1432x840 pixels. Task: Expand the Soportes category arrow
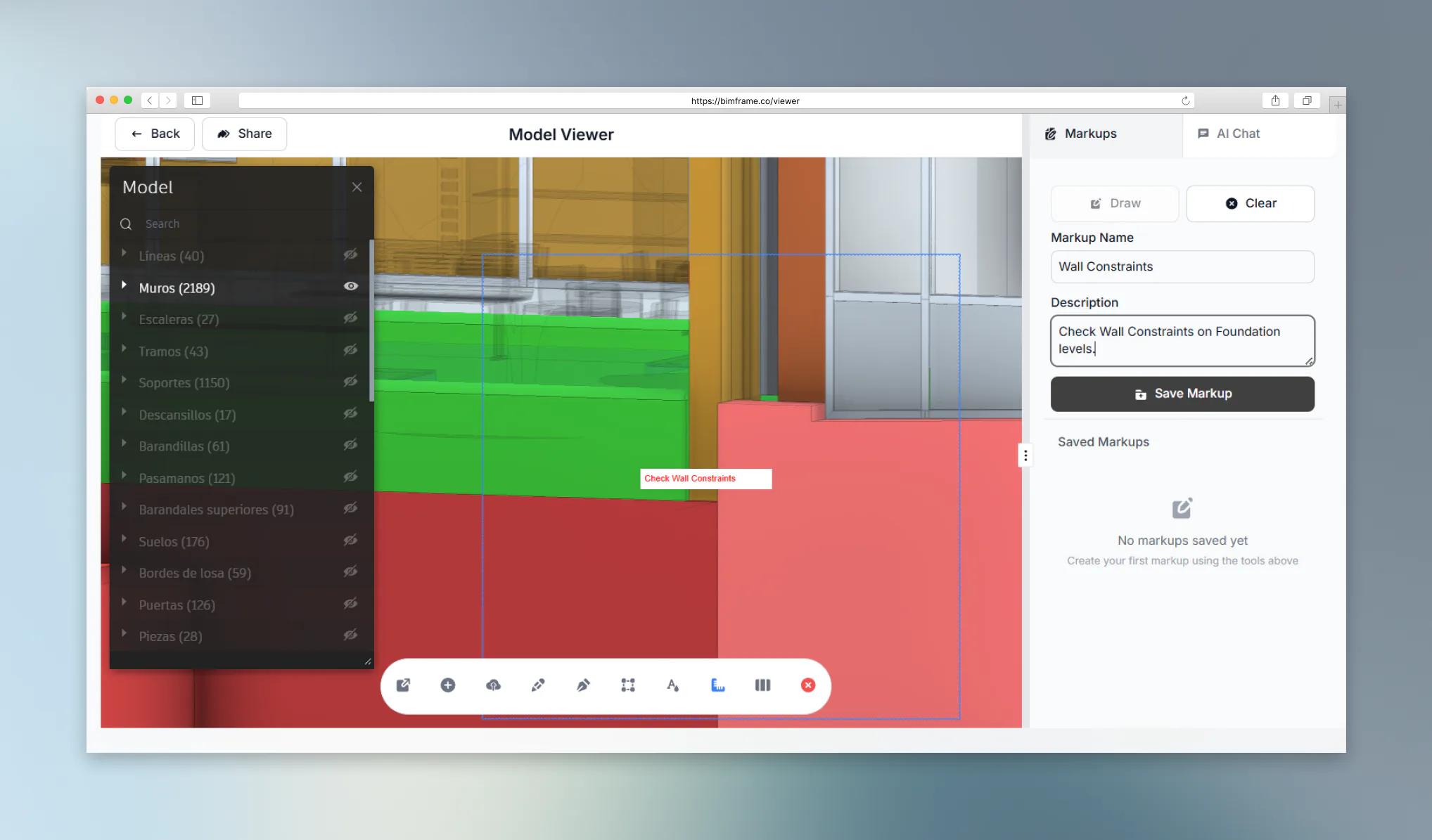[x=124, y=380]
